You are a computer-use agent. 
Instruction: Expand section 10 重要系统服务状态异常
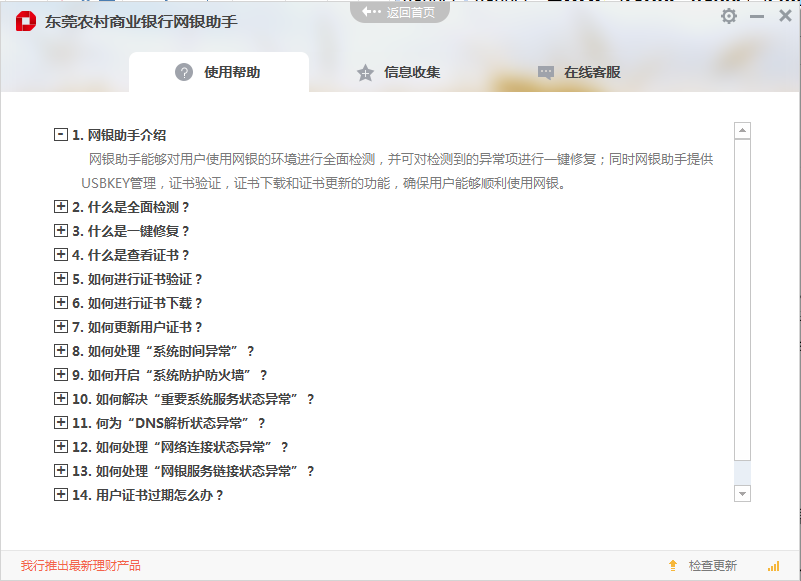(x=61, y=399)
